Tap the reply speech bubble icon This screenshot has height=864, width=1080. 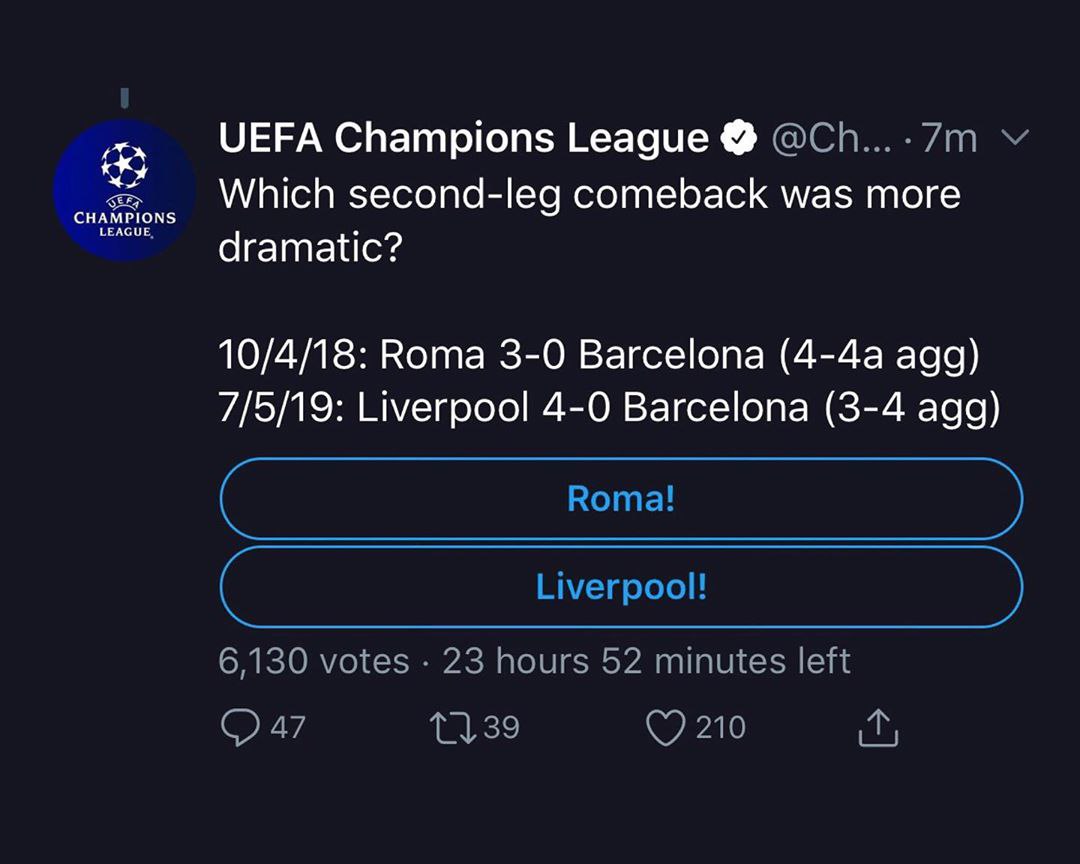pyautogui.click(x=240, y=728)
